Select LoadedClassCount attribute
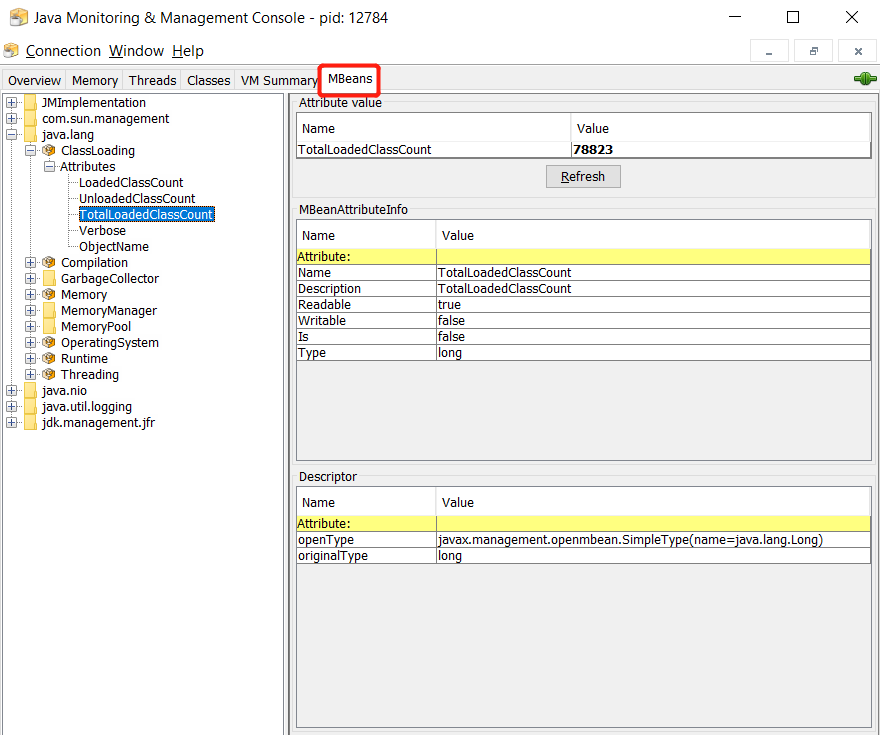This screenshot has height=735, width=880. [131, 182]
